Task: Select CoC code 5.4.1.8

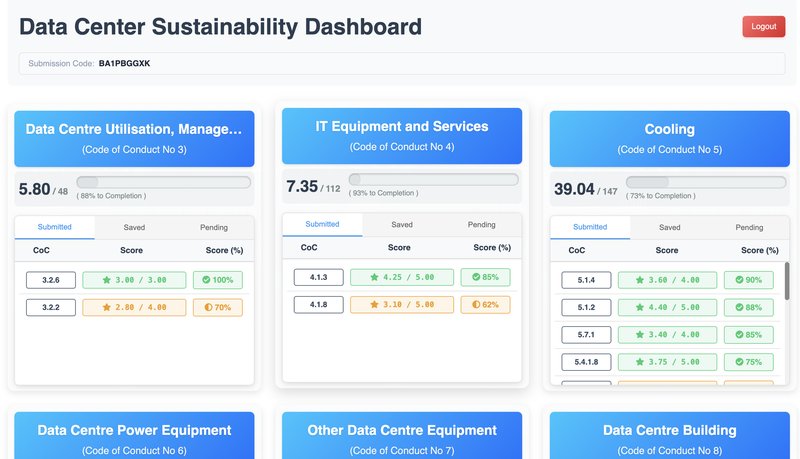Action: click(x=587, y=362)
